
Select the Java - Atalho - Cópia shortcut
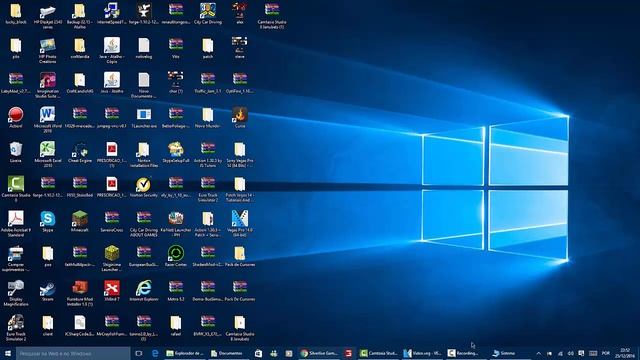(112, 45)
